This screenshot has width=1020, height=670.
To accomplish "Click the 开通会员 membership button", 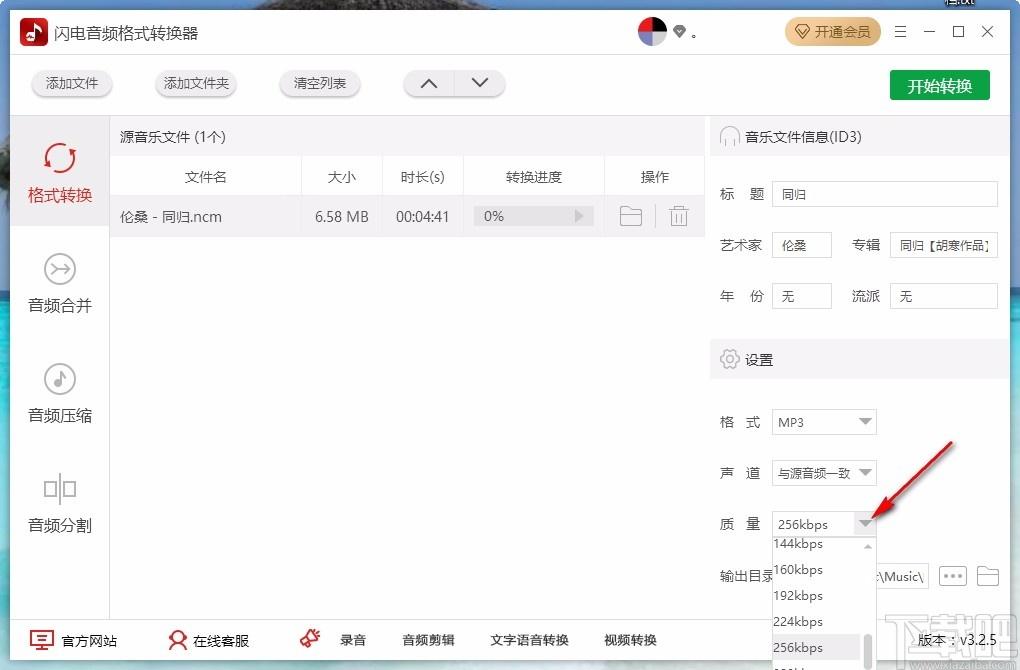I will (x=833, y=31).
